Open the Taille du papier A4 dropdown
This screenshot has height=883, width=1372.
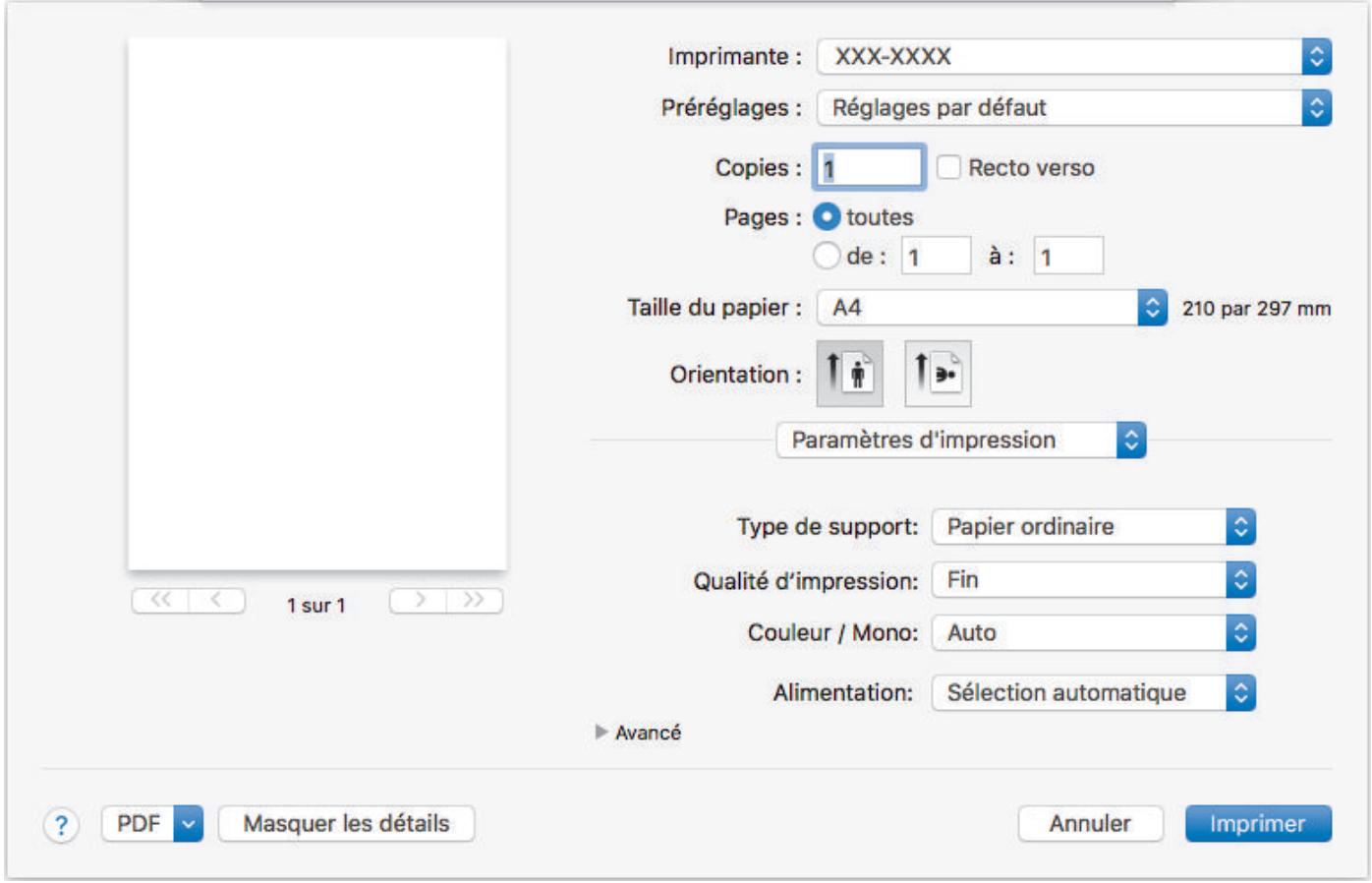992,308
